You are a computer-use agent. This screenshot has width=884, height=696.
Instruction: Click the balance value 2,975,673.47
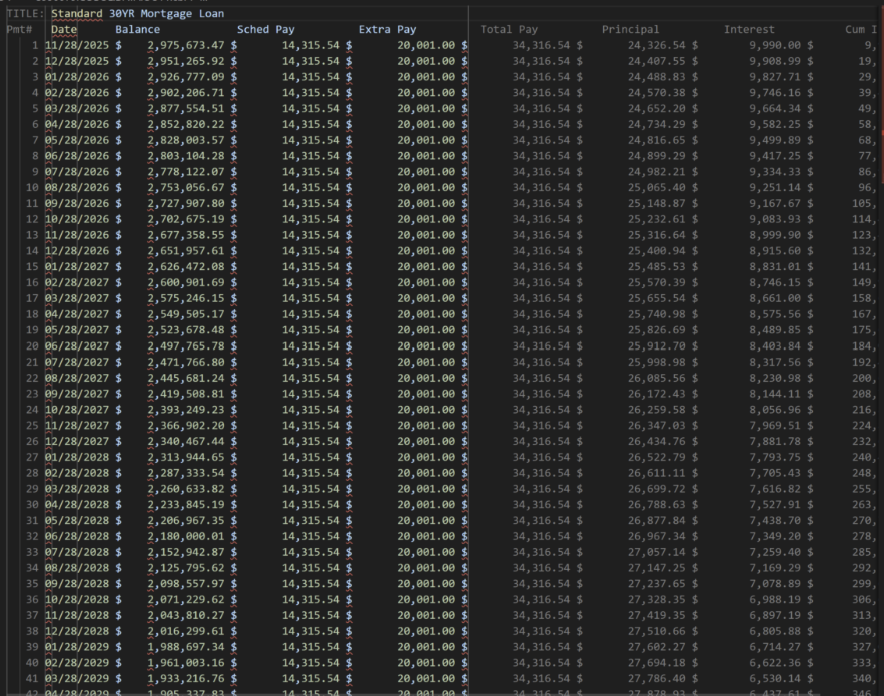[185, 45]
